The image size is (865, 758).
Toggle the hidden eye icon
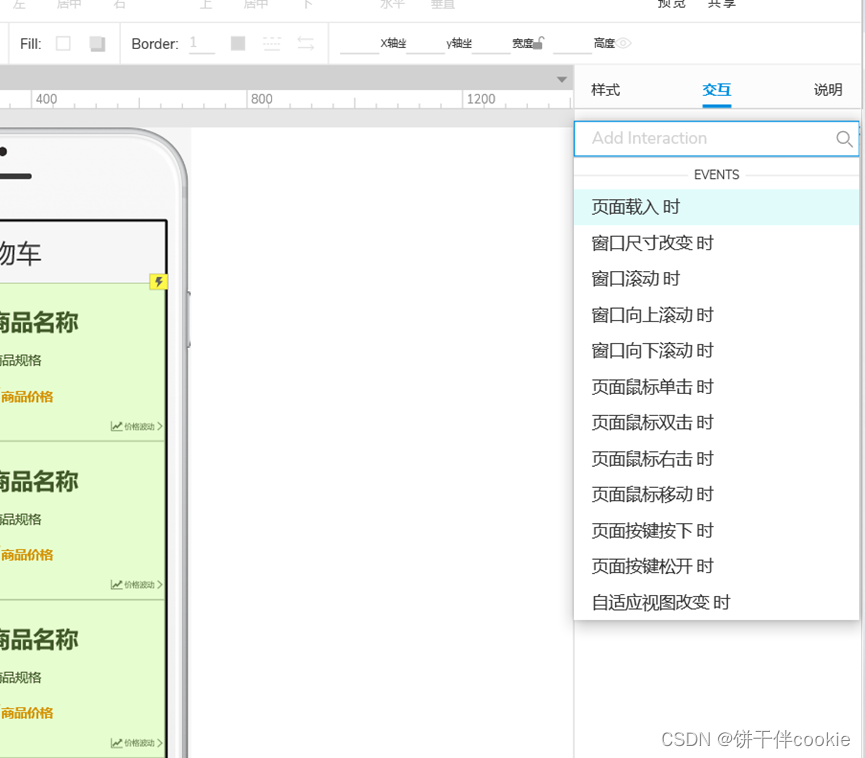[x=624, y=42]
